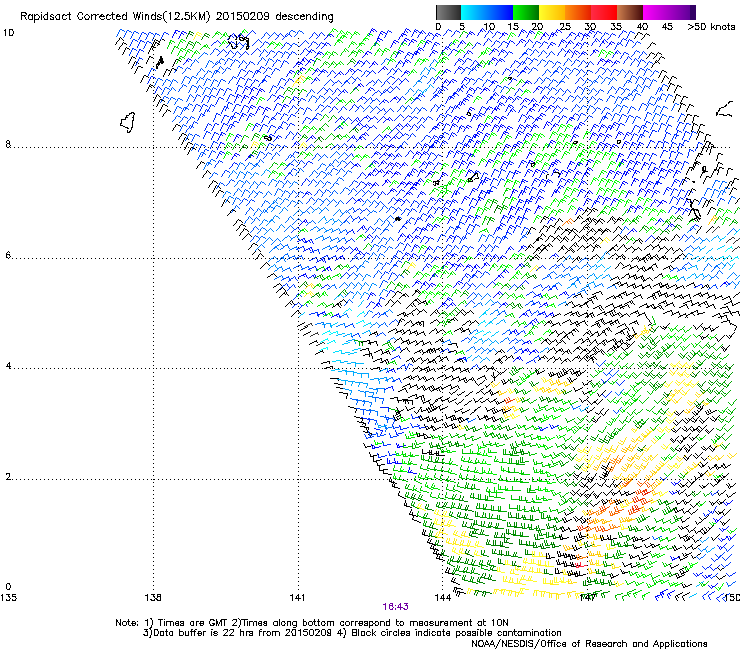Click the legend label '35'
The image size is (740, 650).
click(616, 27)
